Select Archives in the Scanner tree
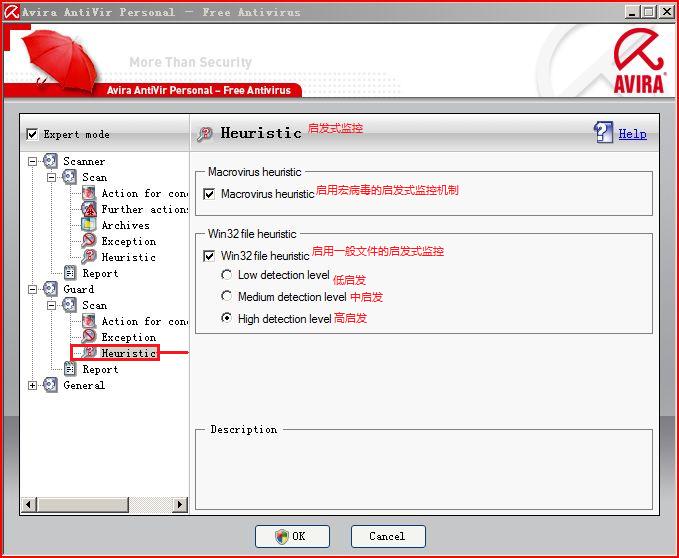679x558 pixels. click(x=126, y=225)
